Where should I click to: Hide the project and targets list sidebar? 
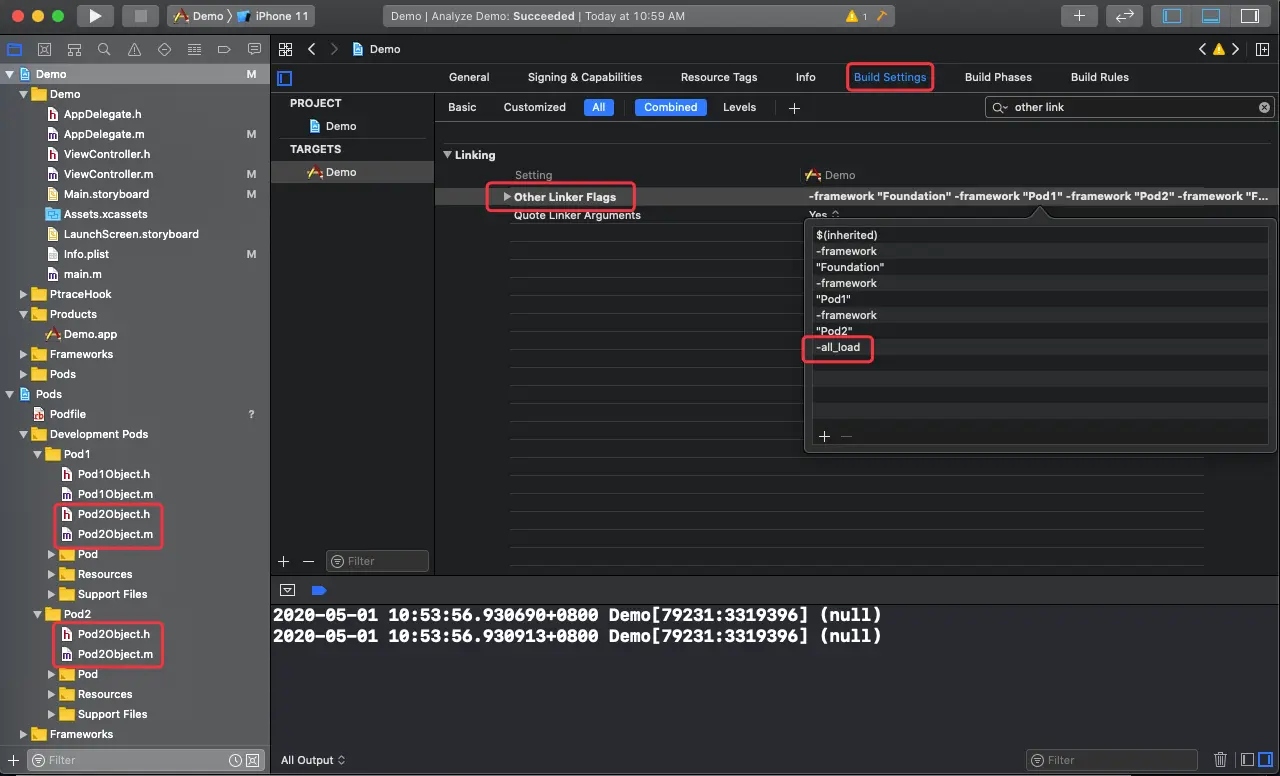(x=285, y=77)
